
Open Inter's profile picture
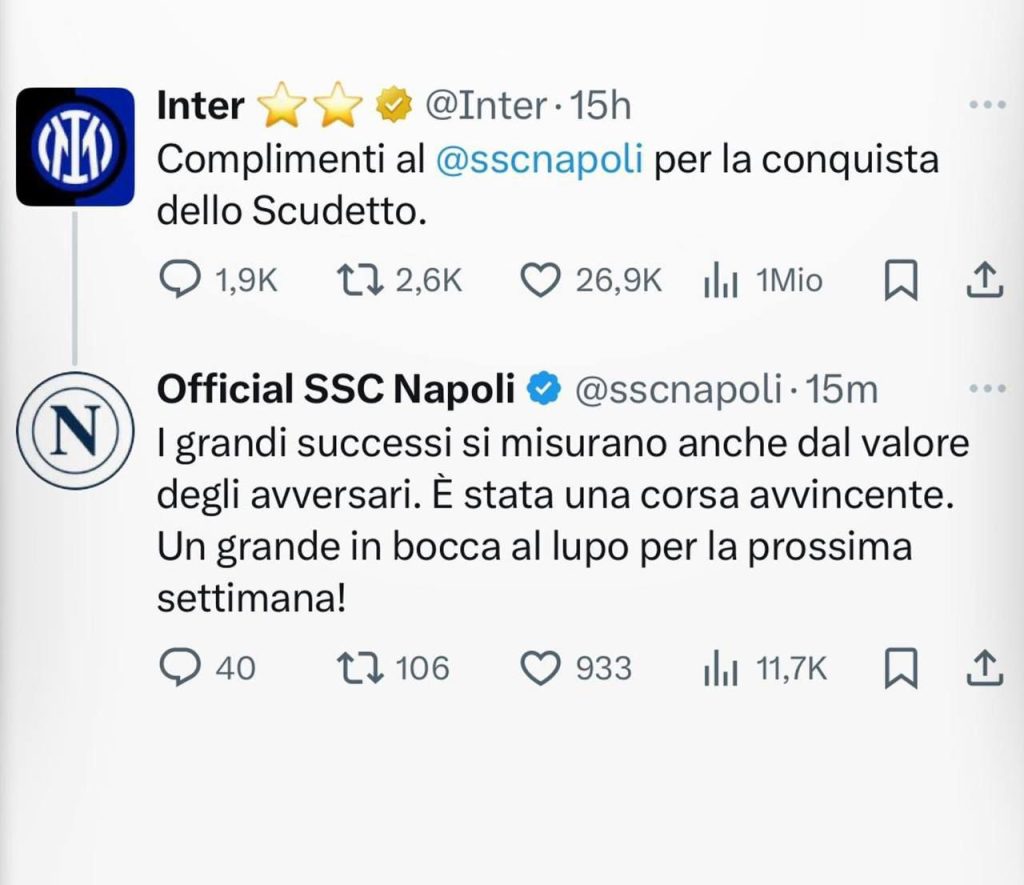[x=75, y=146]
